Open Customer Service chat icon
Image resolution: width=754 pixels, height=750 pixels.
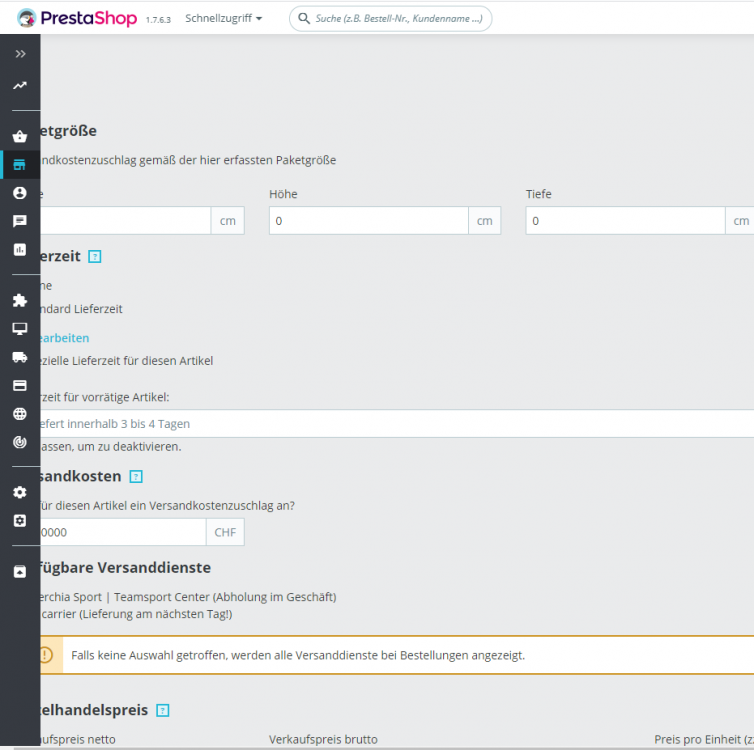[20, 221]
